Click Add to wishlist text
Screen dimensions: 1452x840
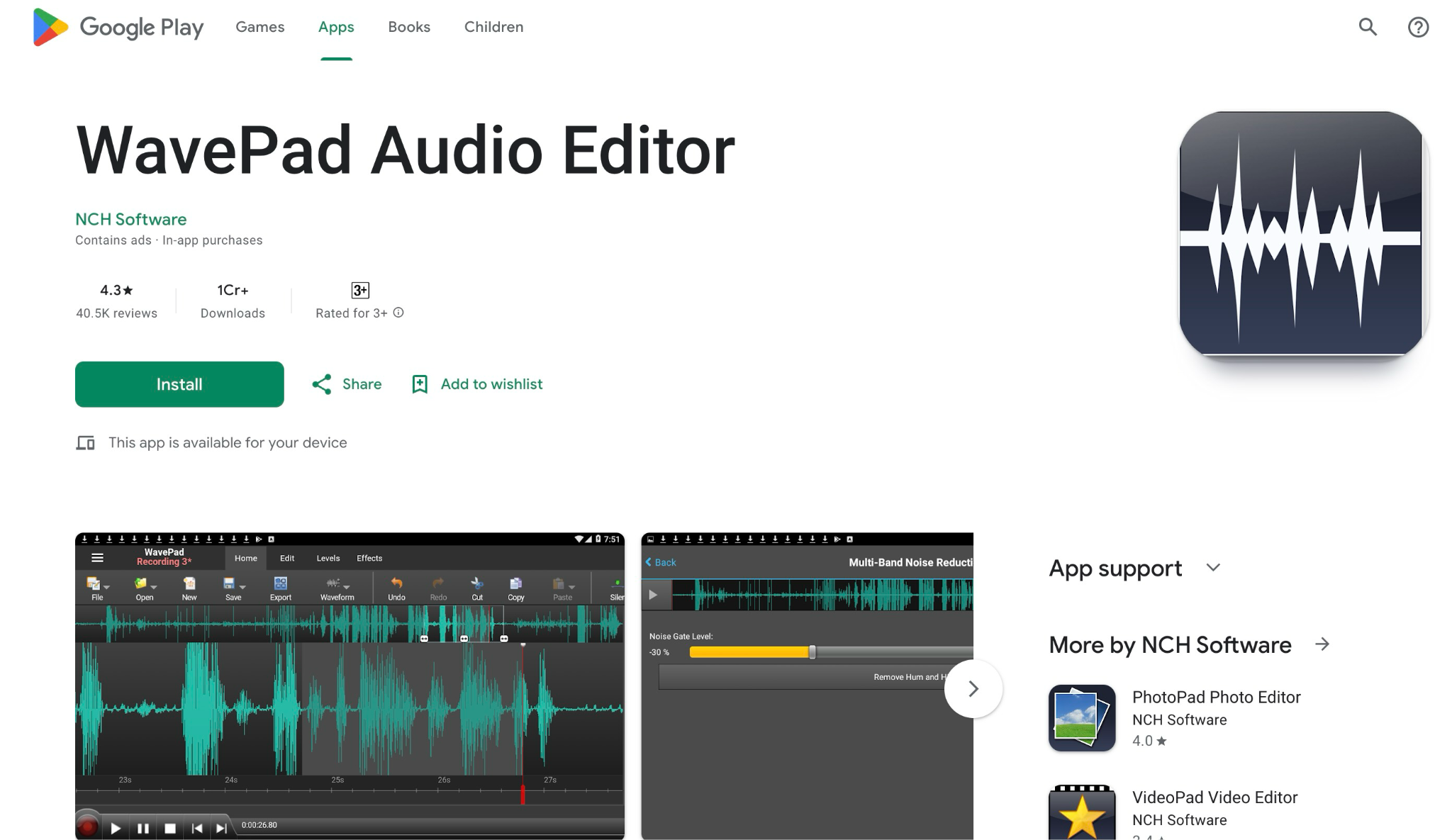point(492,384)
